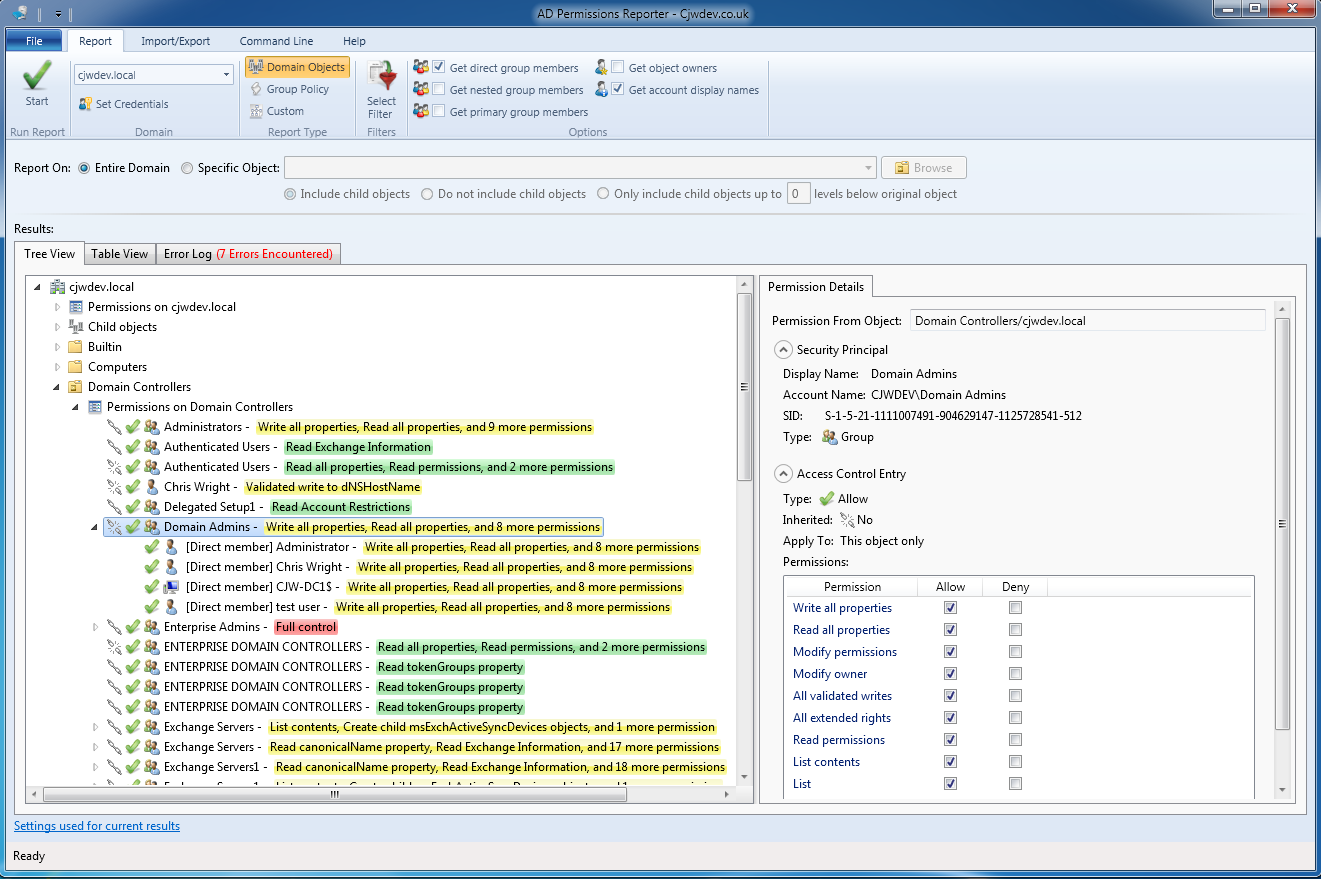Click the Write all properties permission link
Screen dimensions: 1321x879
(x=842, y=608)
